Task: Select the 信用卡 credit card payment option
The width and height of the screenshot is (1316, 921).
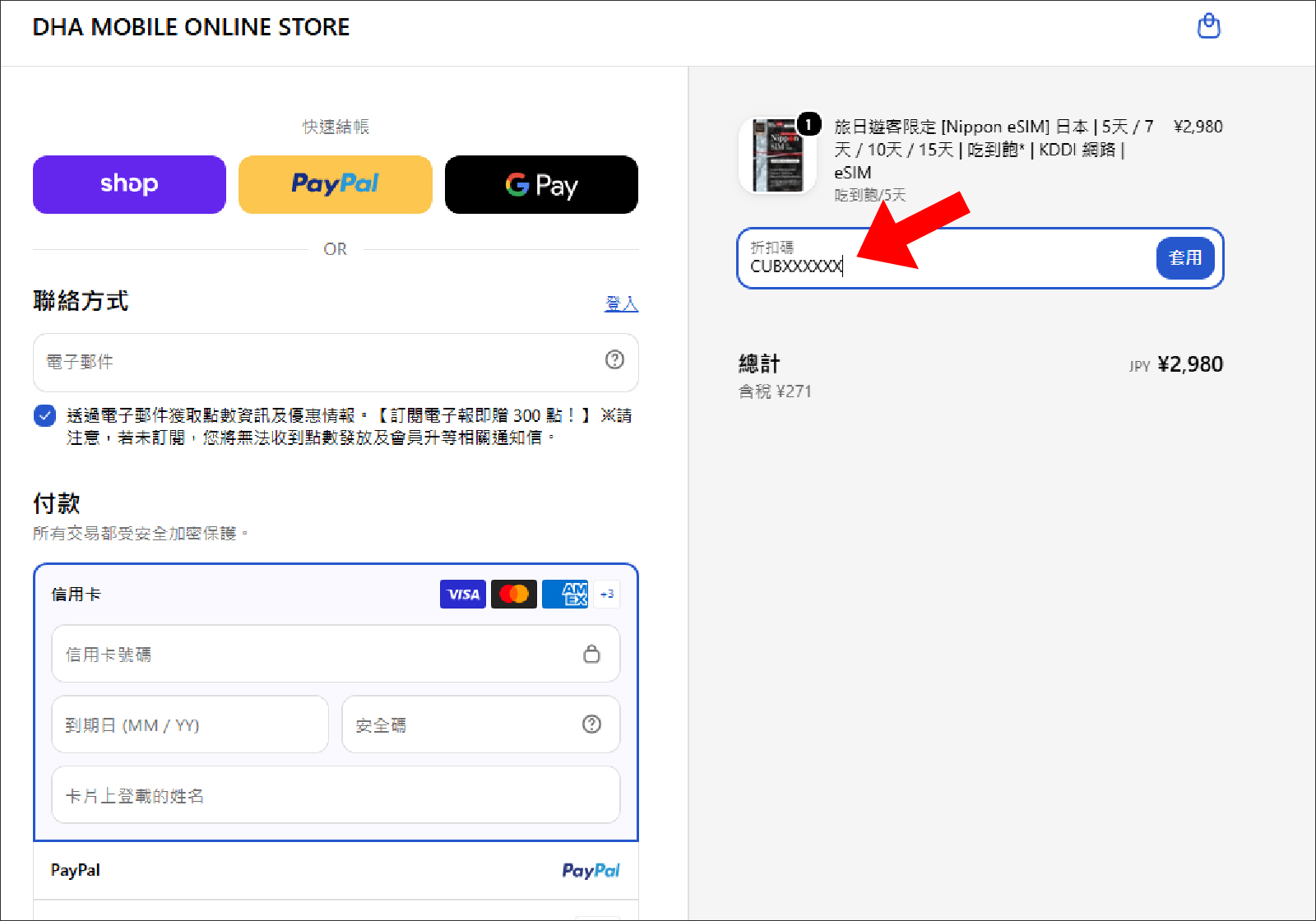Action: [x=336, y=594]
